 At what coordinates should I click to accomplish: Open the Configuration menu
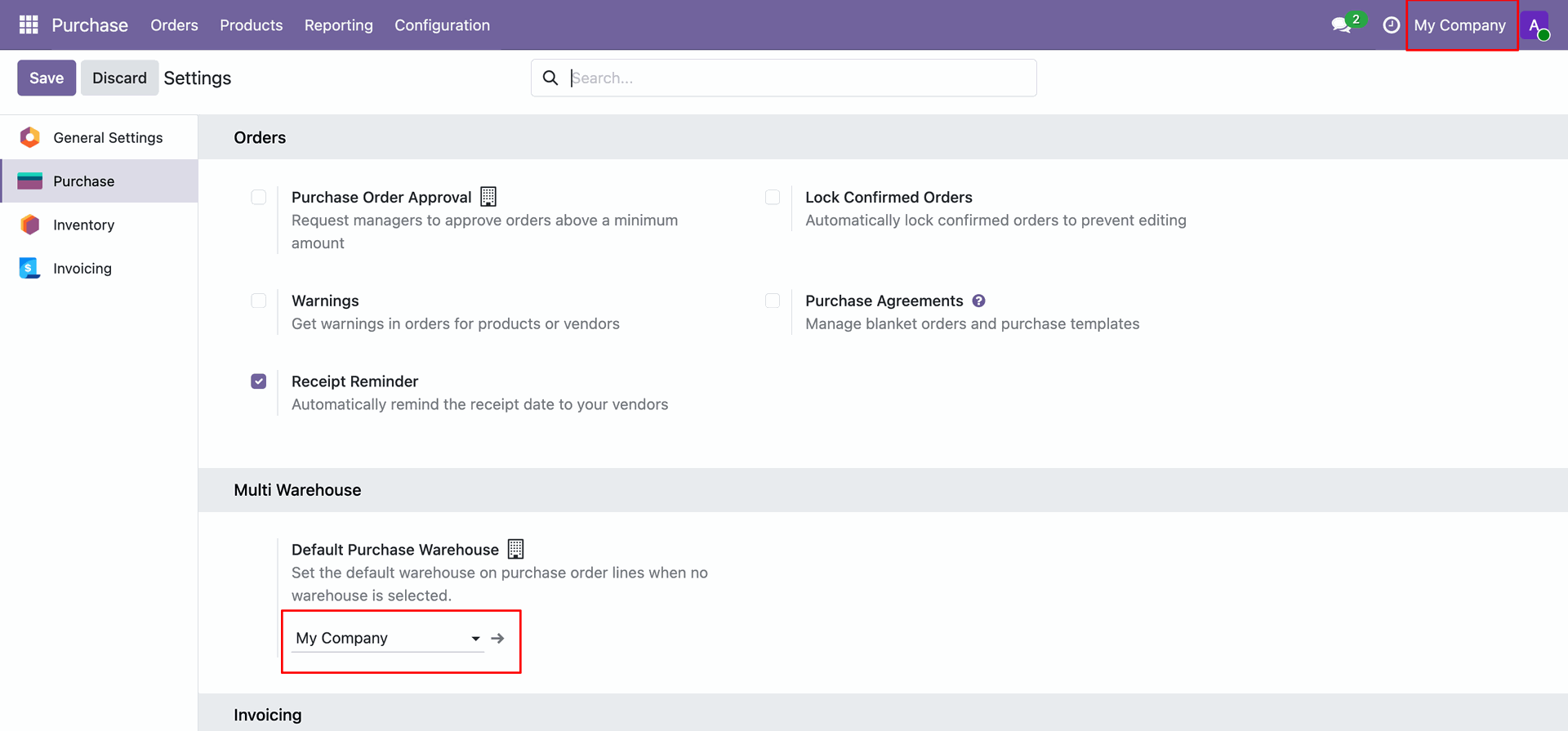pos(443,25)
